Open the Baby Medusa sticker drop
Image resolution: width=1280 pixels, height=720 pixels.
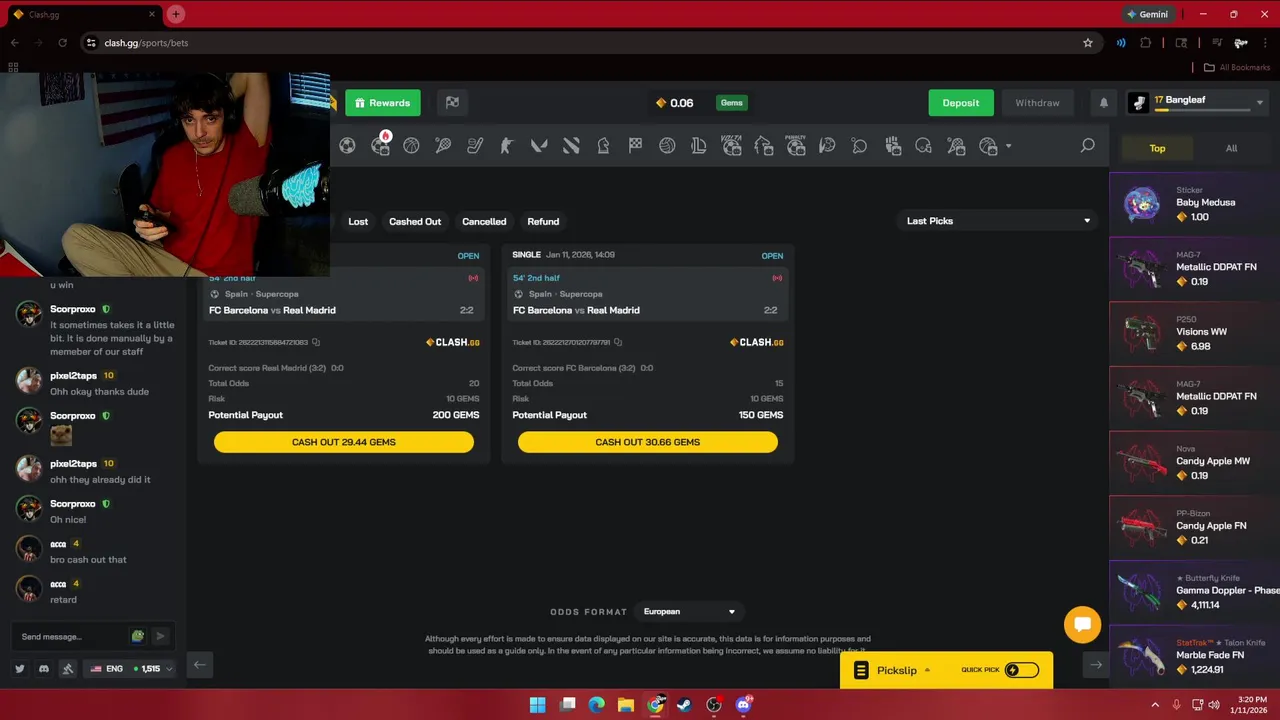coord(1195,204)
